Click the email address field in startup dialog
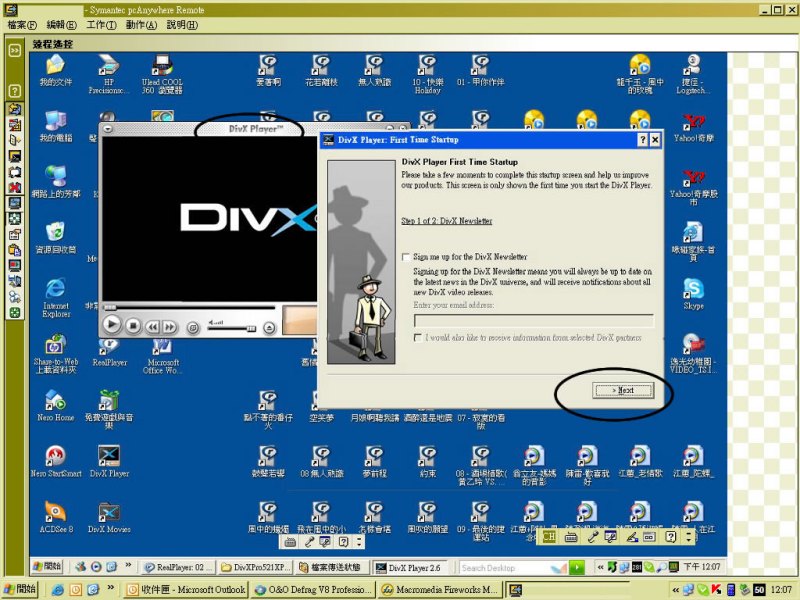Viewport: 800px width, 600px height. (x=534, y=321)
